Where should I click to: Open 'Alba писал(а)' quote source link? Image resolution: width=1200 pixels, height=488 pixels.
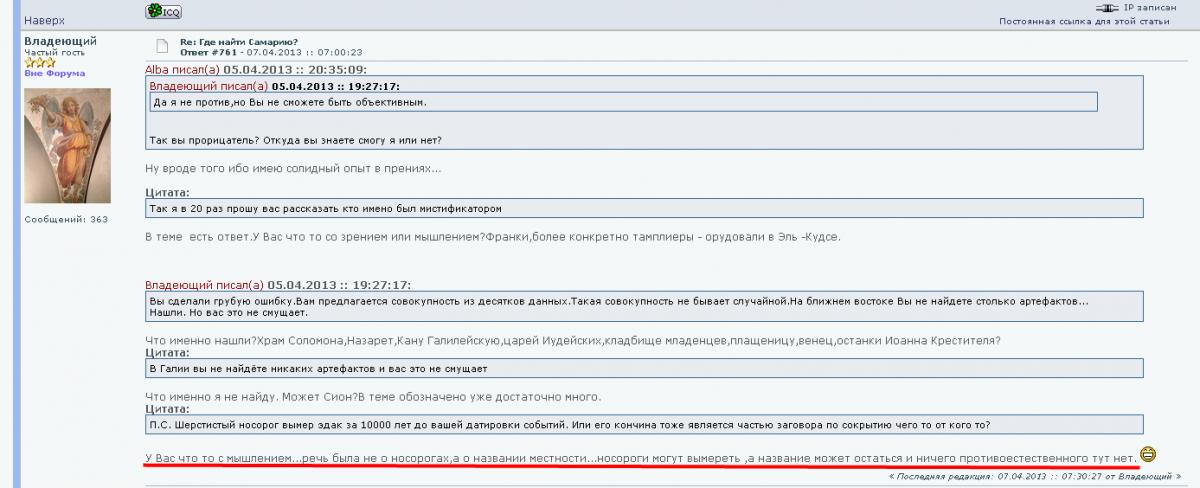point(182,70)
